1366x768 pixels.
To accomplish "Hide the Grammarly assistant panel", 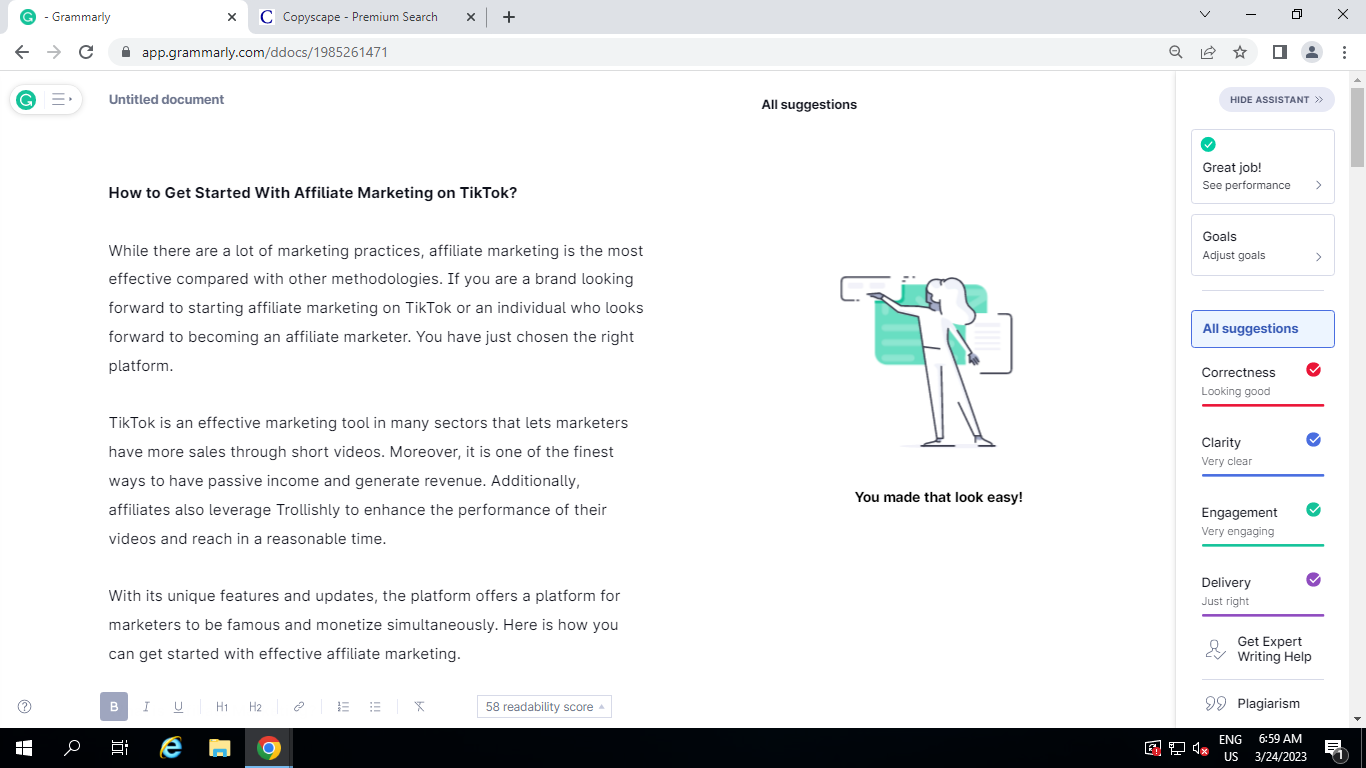I will pyautogui.click(x=1276, y=100).
